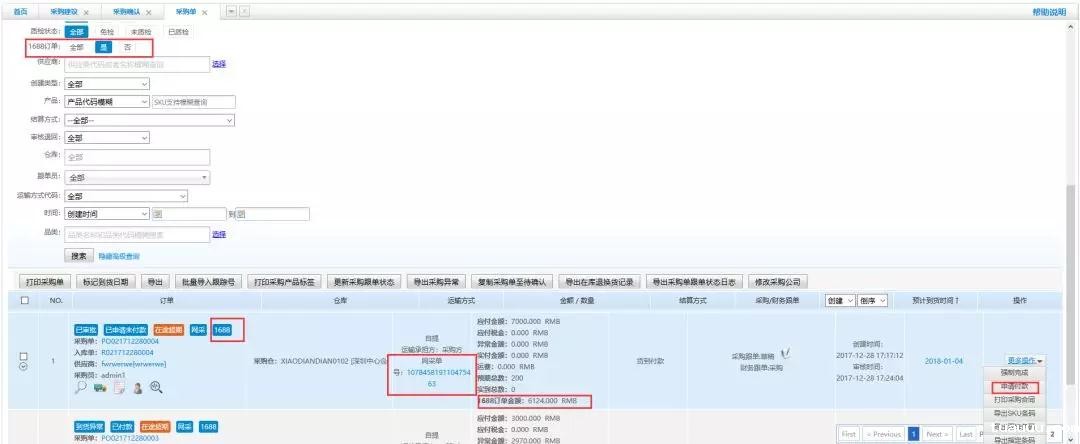This screenshot has width=1080, height=444.
Task: Expand the 结算方式 dropdown
Action: click(x=149, y=120)
